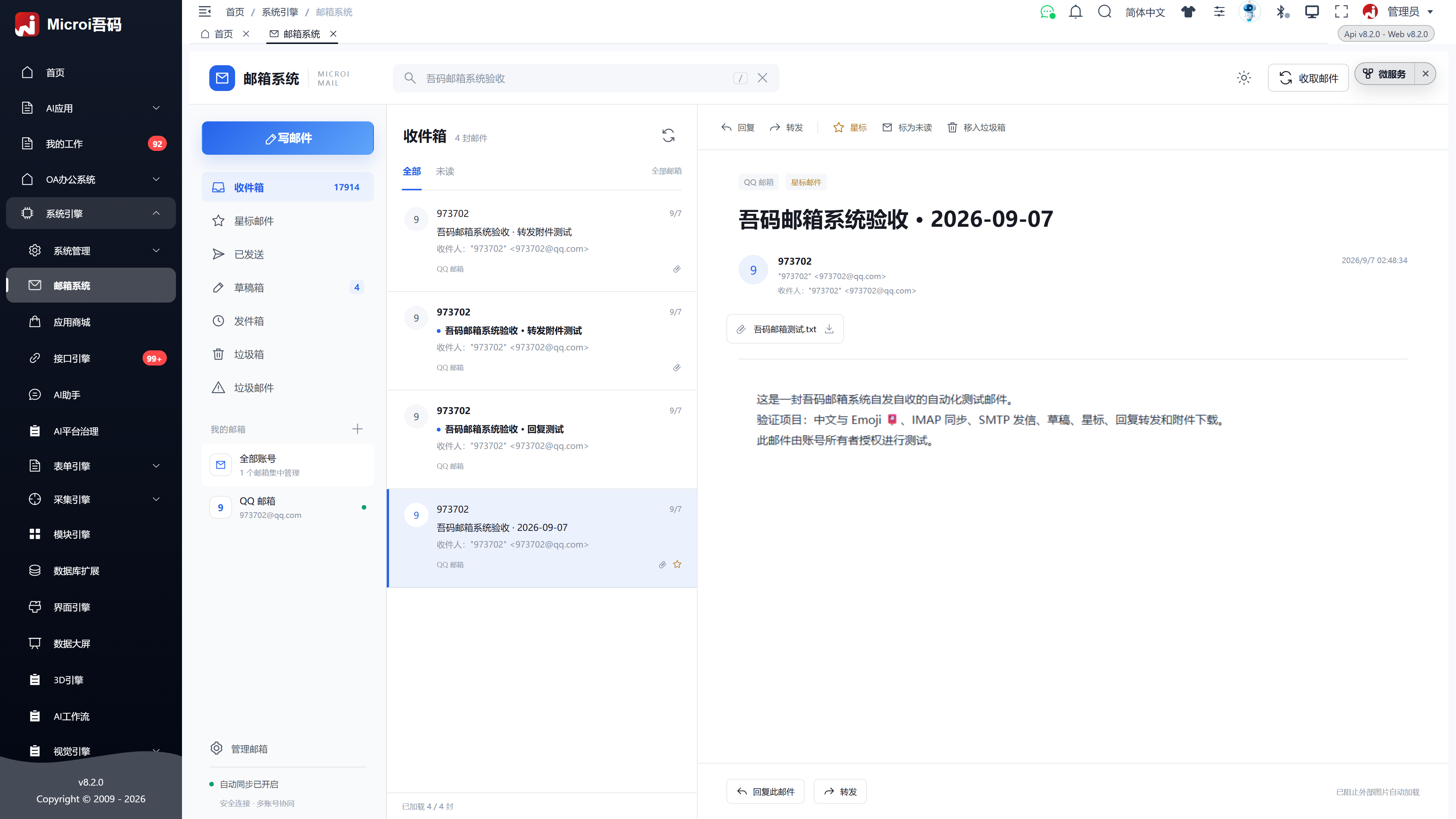1456x819 pixels.
Task: Expand 采集引擎 submenu
Action: (91, 499)
